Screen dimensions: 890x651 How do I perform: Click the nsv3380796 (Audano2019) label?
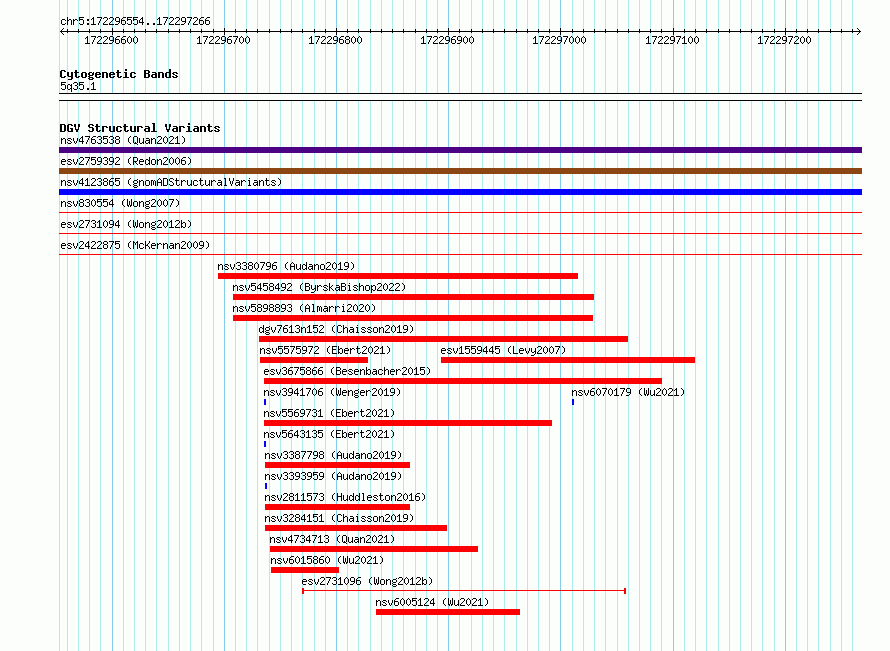(286, 266)
